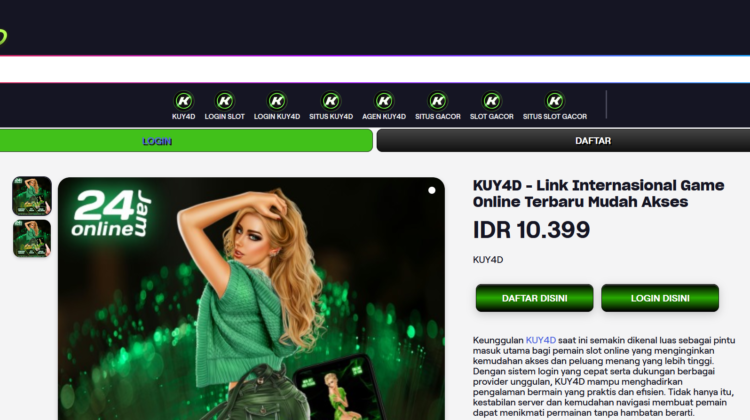This screenshot has height=420, width=750.
Task: Click the main 24 Jam online banner image
Action: coord(252,299)
